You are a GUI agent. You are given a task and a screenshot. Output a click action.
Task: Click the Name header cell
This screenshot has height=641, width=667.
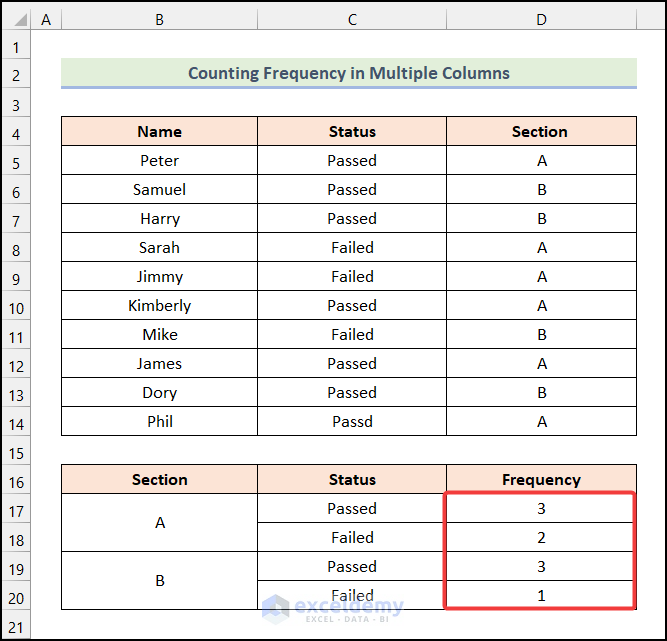[159, 132]
